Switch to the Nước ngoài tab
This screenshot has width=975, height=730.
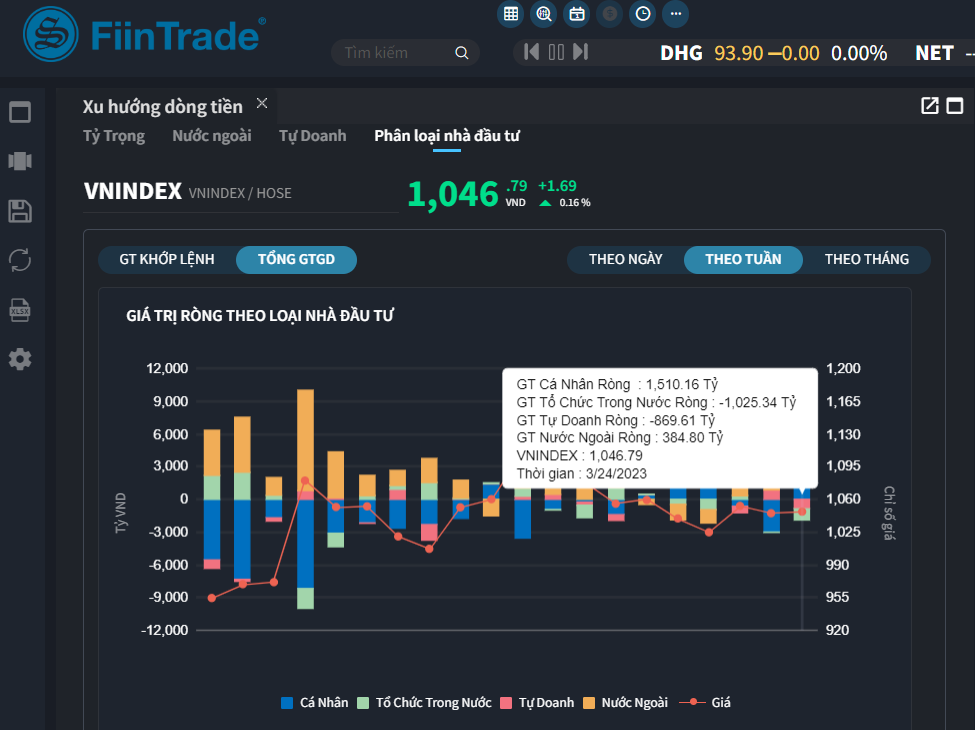point(211,136)
